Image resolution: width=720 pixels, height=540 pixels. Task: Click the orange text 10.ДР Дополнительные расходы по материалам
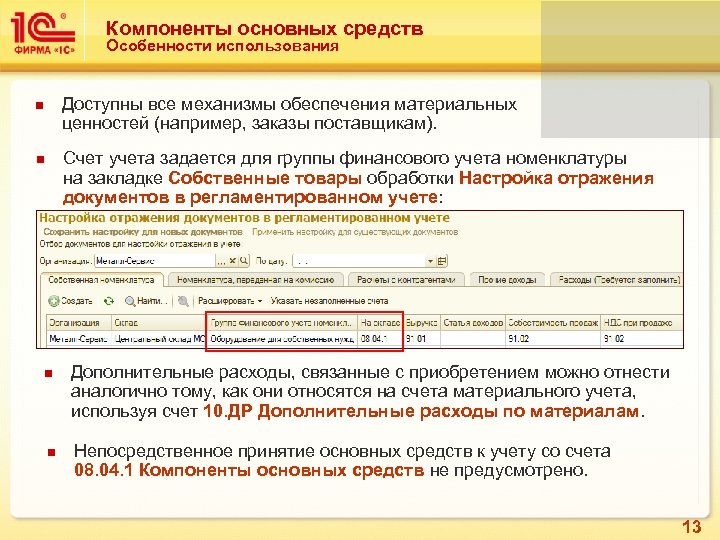point(421,411)
